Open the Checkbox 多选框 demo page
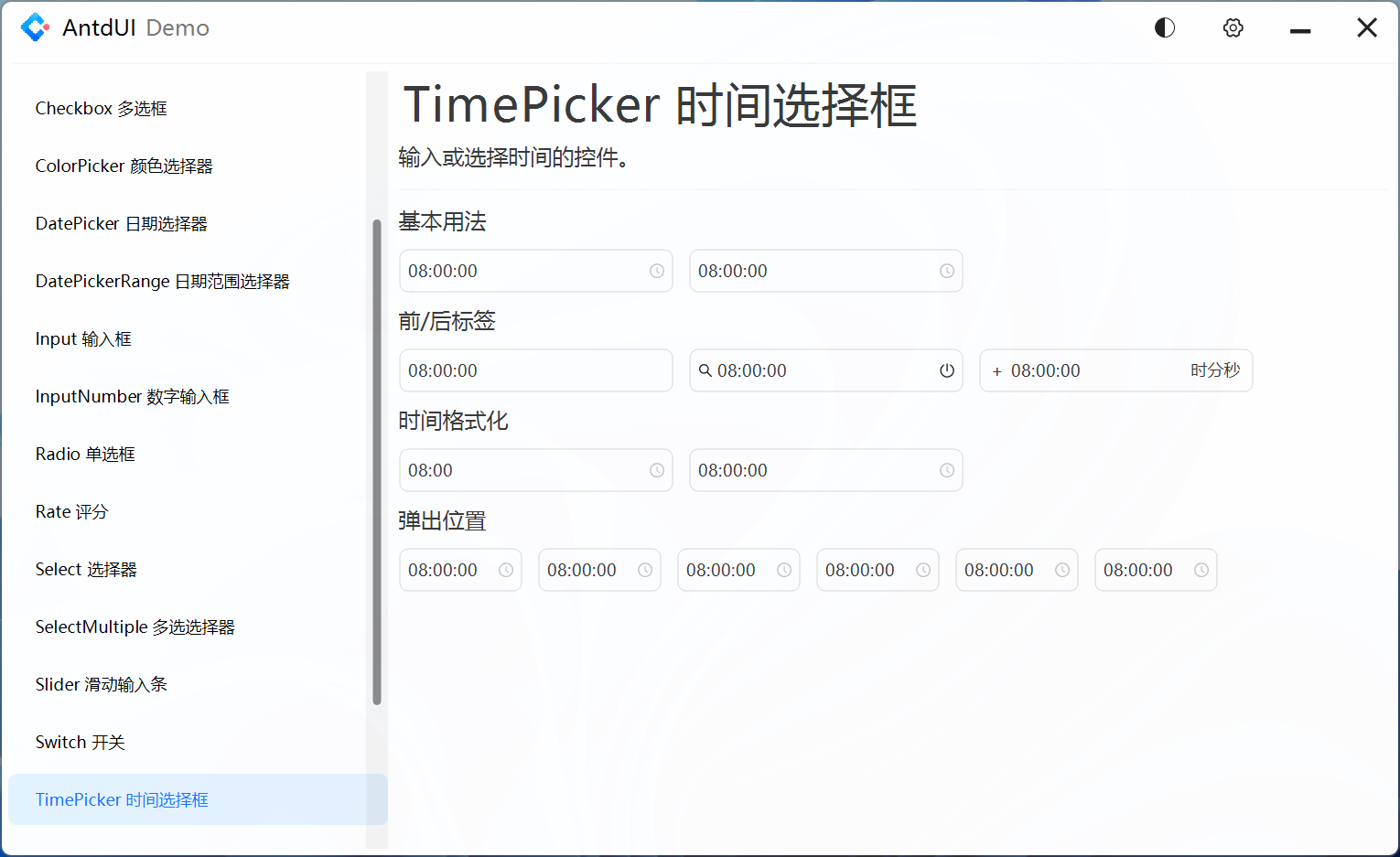Image resolution: width=1400 pixels, height=857 pixels. pos(101,108)
